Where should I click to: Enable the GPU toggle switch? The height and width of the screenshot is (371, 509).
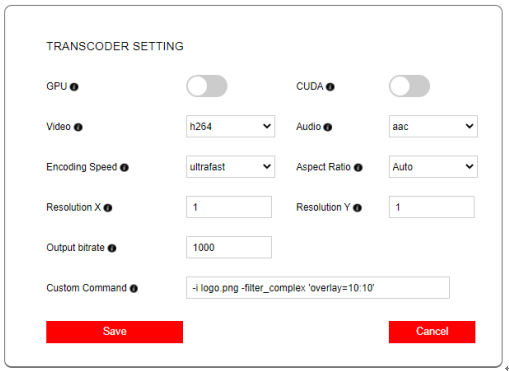click(207, 86)
